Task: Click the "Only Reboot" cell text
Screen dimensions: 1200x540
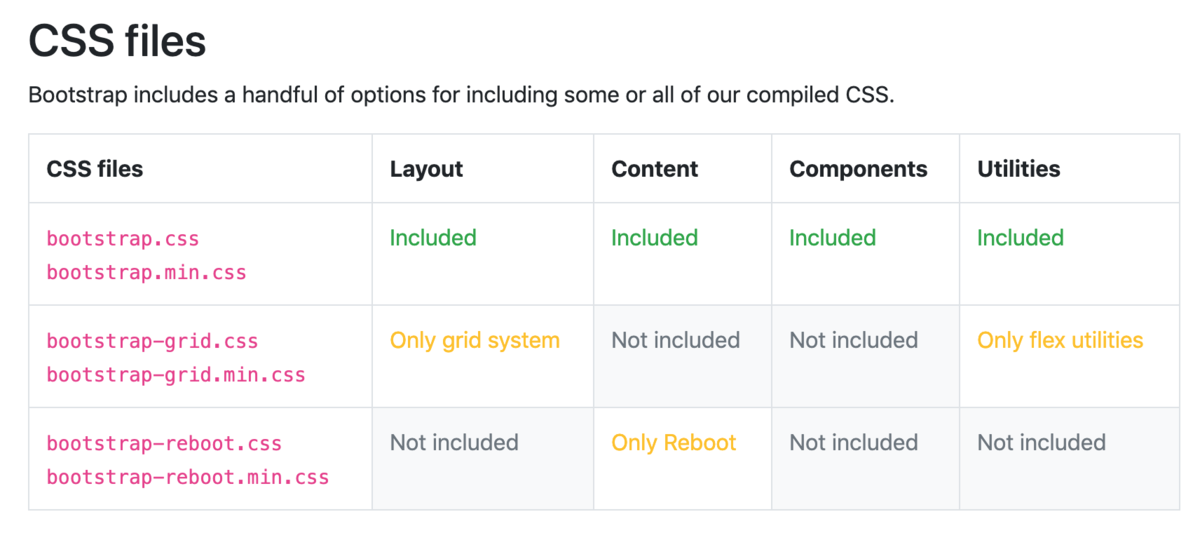Action: click(x=674, y=442)
